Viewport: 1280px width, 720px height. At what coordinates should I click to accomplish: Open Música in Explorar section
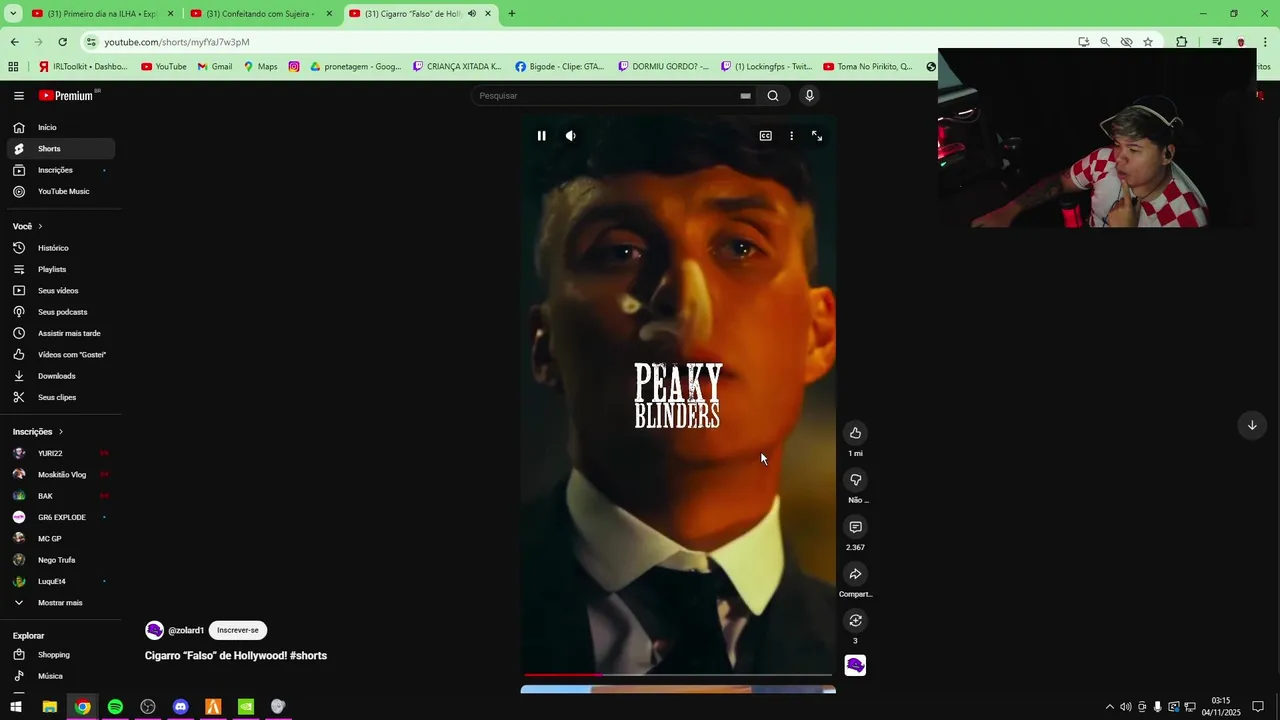pyautogui.click(x=60, y=676)
